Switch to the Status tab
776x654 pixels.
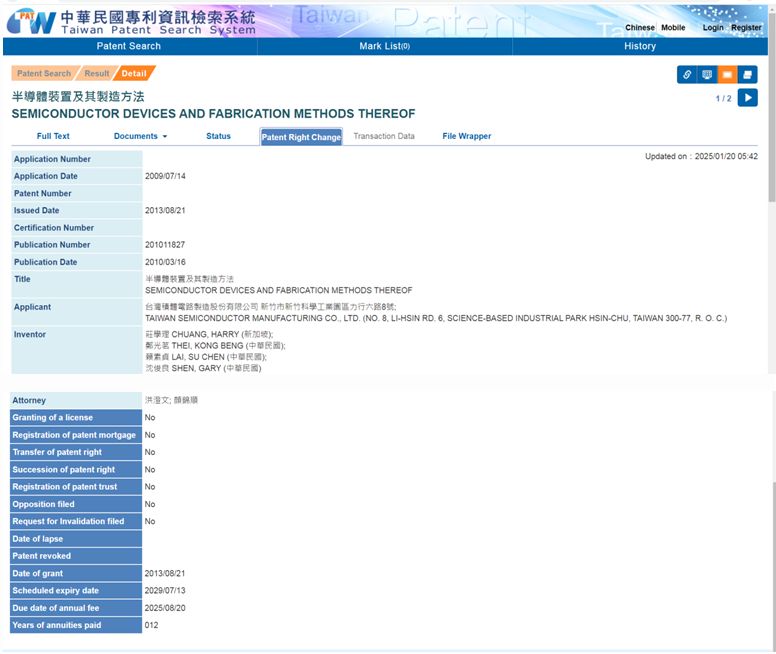[x=218, y=136]
